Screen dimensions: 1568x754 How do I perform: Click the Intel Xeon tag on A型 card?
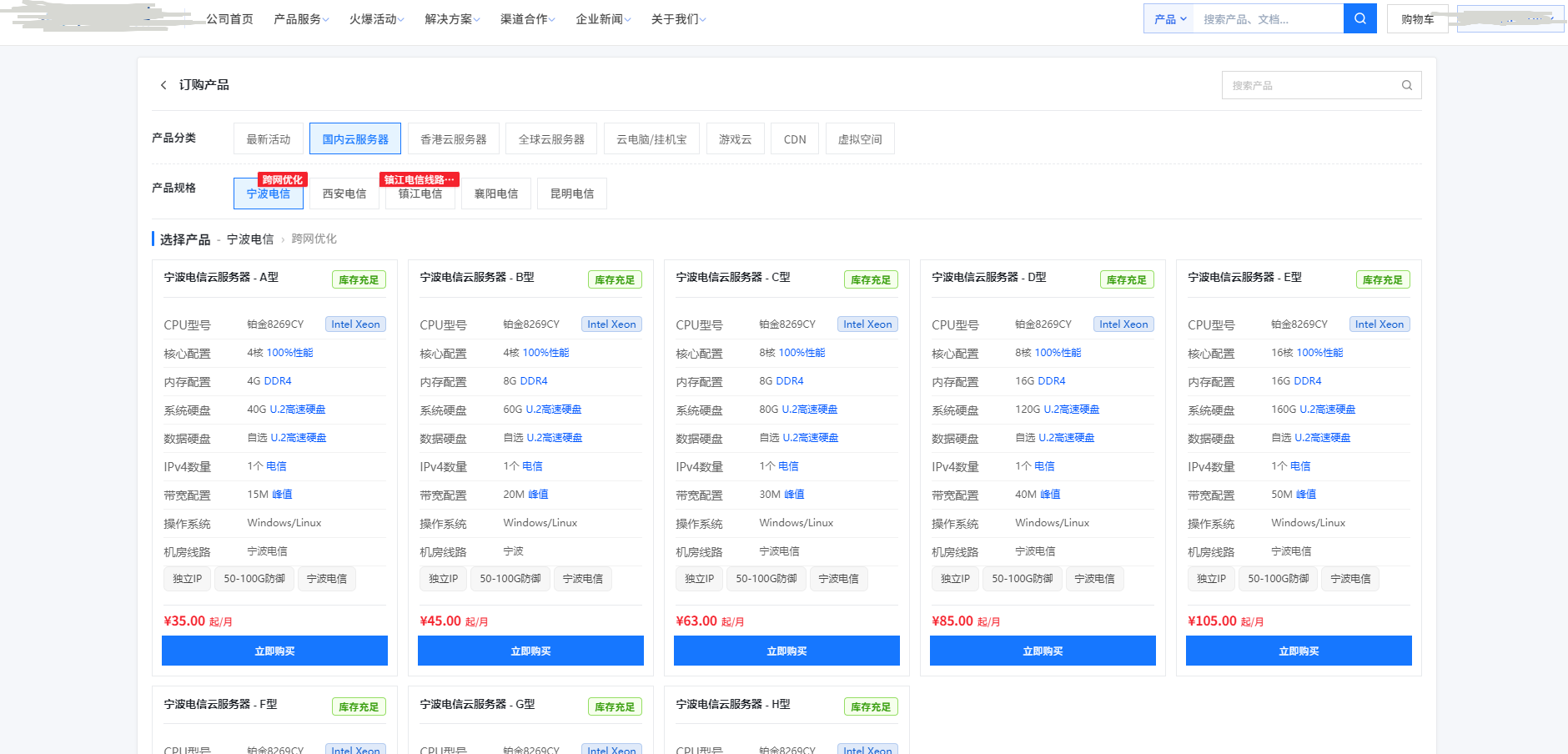(x=355, y=324)
